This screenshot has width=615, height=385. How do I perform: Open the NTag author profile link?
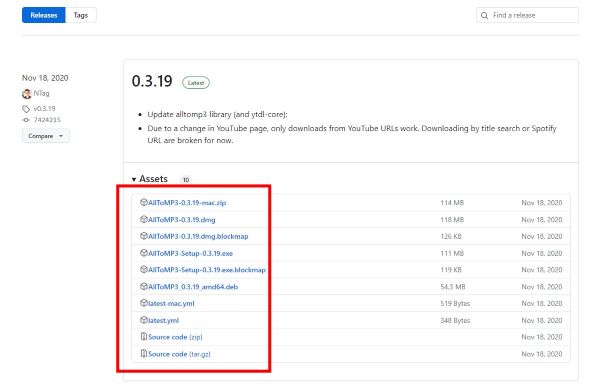[x=41, y=93]
